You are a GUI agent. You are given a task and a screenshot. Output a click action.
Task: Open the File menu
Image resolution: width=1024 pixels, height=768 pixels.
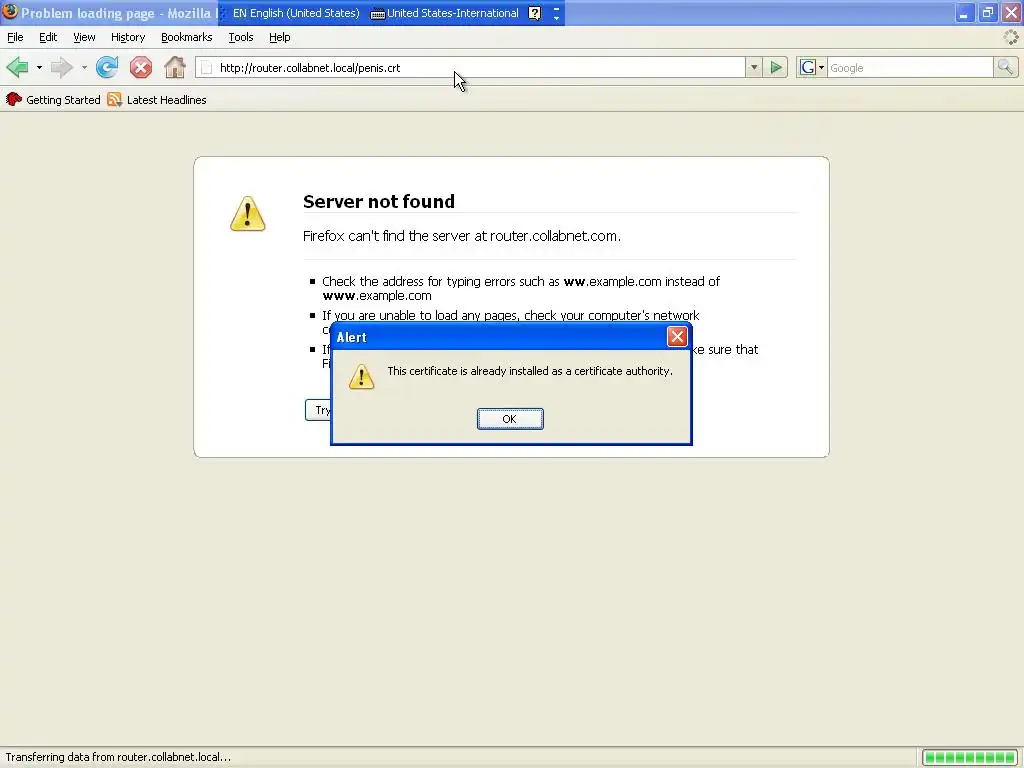click(15, 37)
